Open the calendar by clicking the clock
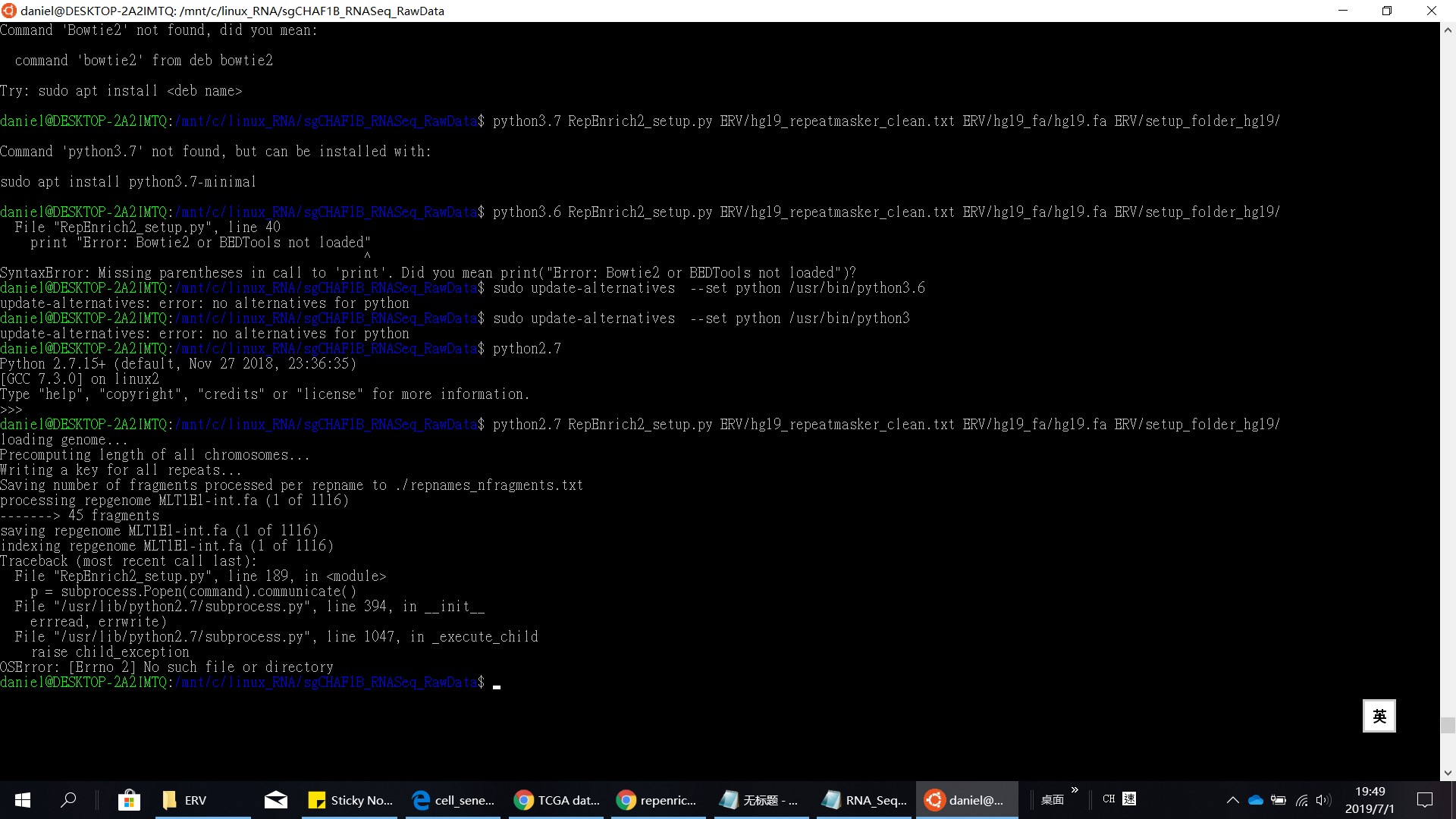This screenshot has width=1456, height=819. point(1369,799)
